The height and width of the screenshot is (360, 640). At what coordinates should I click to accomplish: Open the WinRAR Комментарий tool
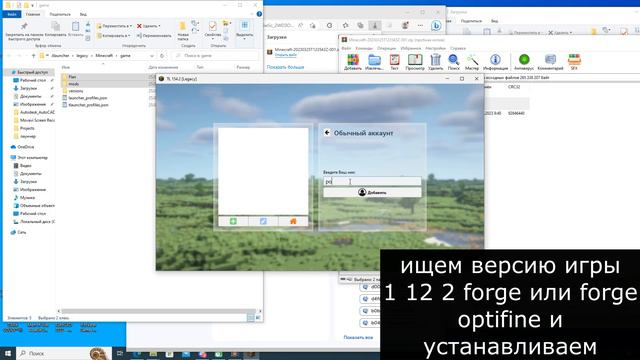tap(550, 62)
